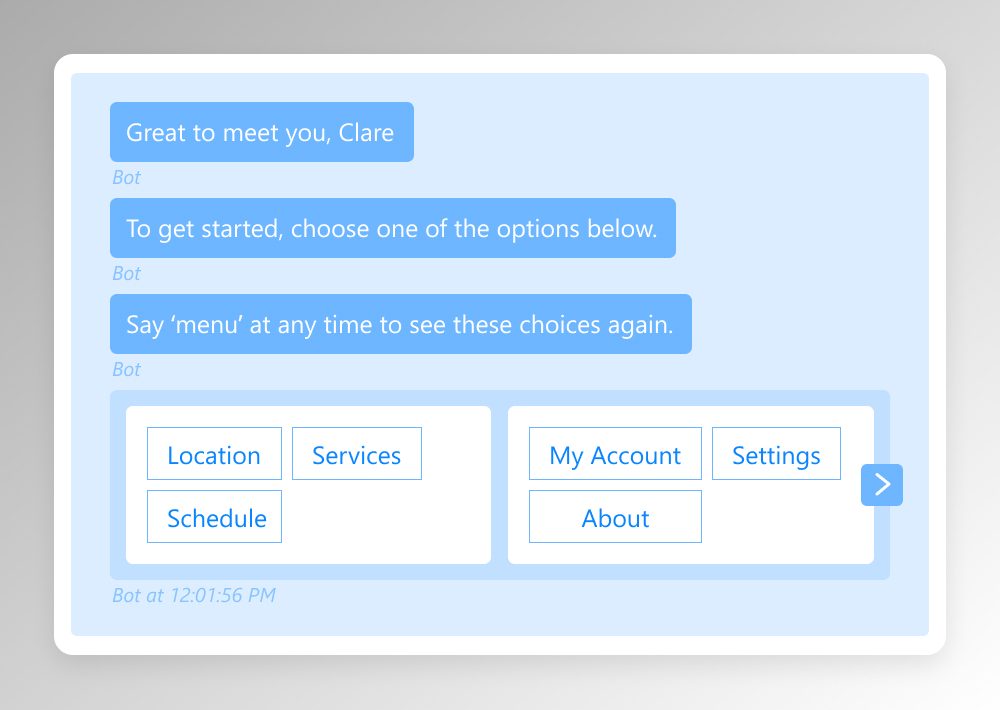The image size is (1000, 710).
Task: Click the next arrow chevron on the carousel
Action: click(x=882, y=485)
